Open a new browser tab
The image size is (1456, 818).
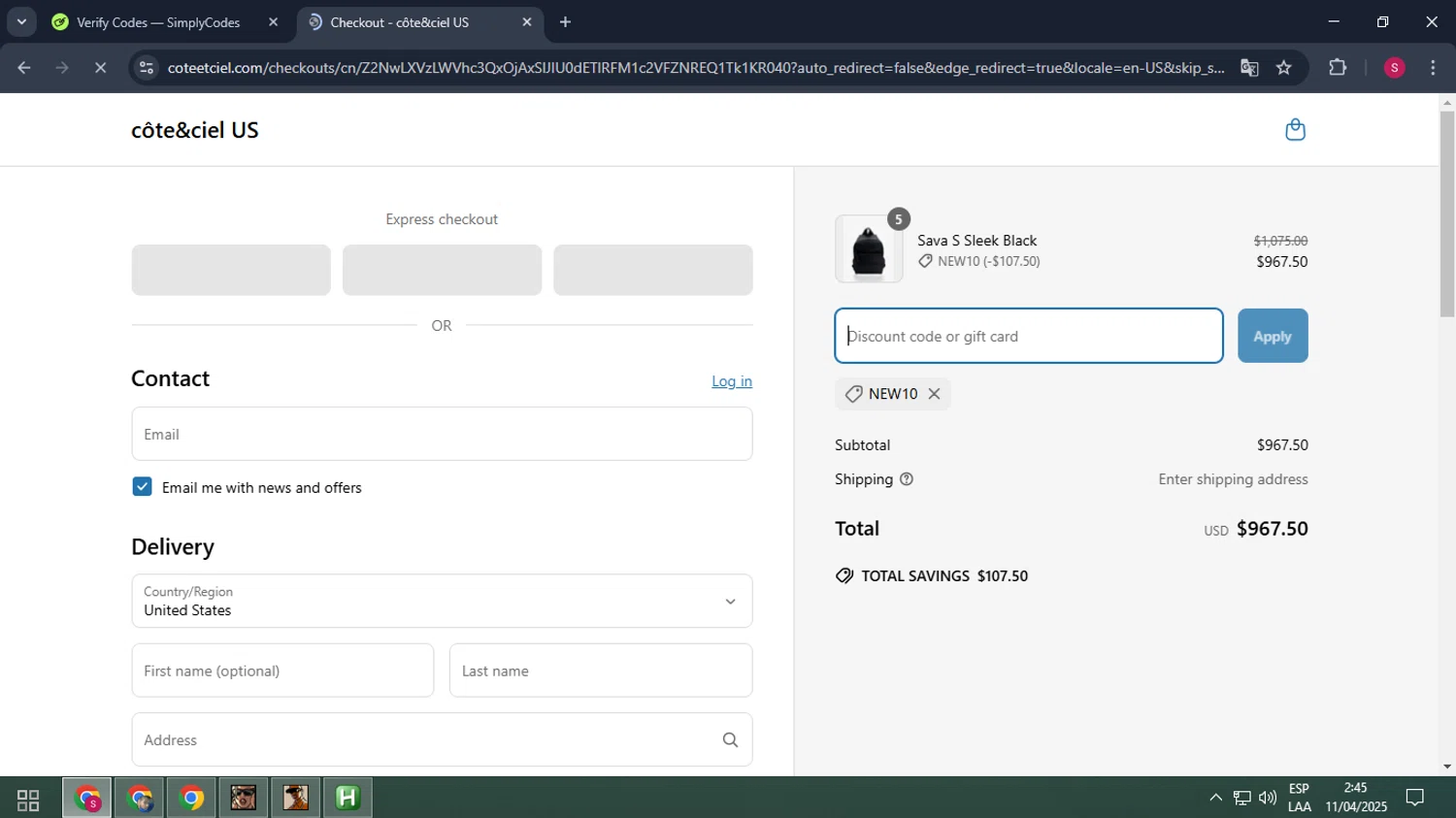click(x=565, y=22)
